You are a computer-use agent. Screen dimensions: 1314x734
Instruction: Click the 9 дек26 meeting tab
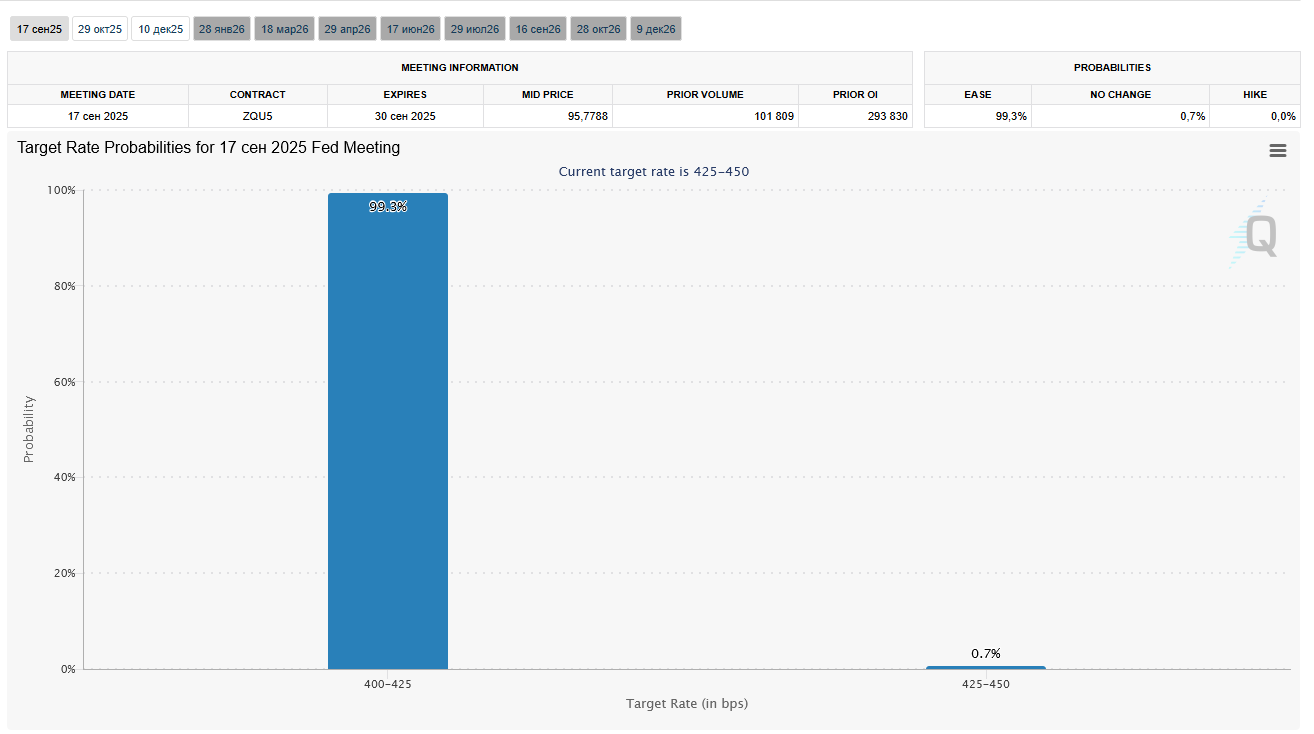coord(656,29)
